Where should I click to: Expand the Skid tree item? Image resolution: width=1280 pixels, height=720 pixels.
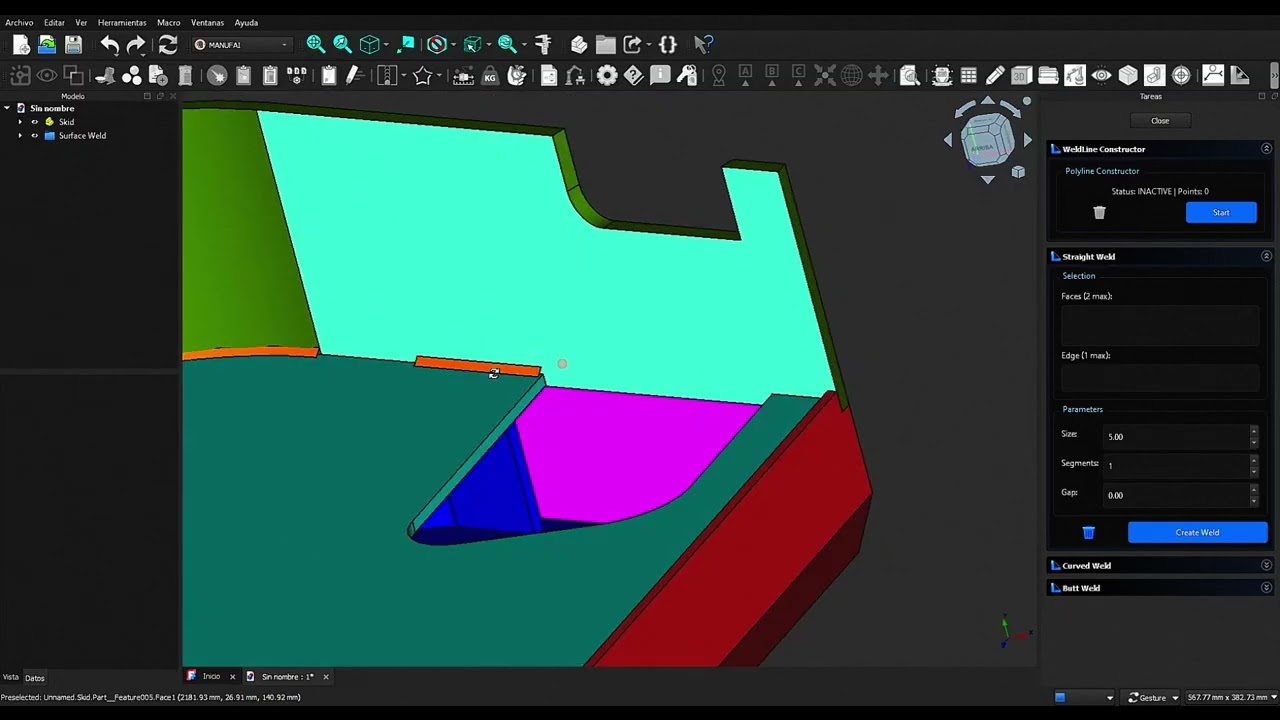click(20, 122)
